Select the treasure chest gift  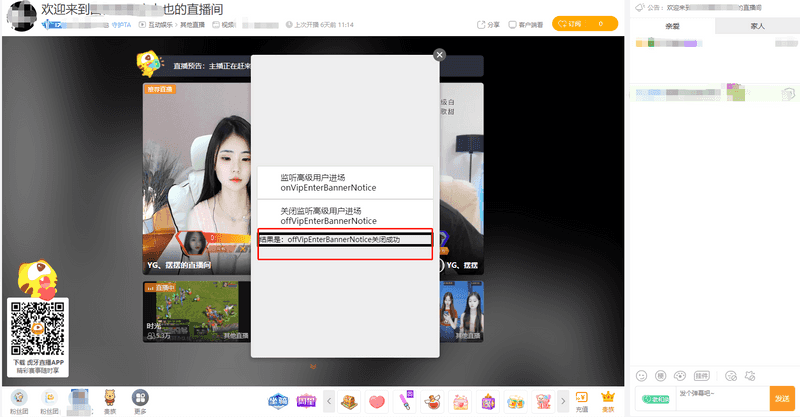[x=349, y=402]
